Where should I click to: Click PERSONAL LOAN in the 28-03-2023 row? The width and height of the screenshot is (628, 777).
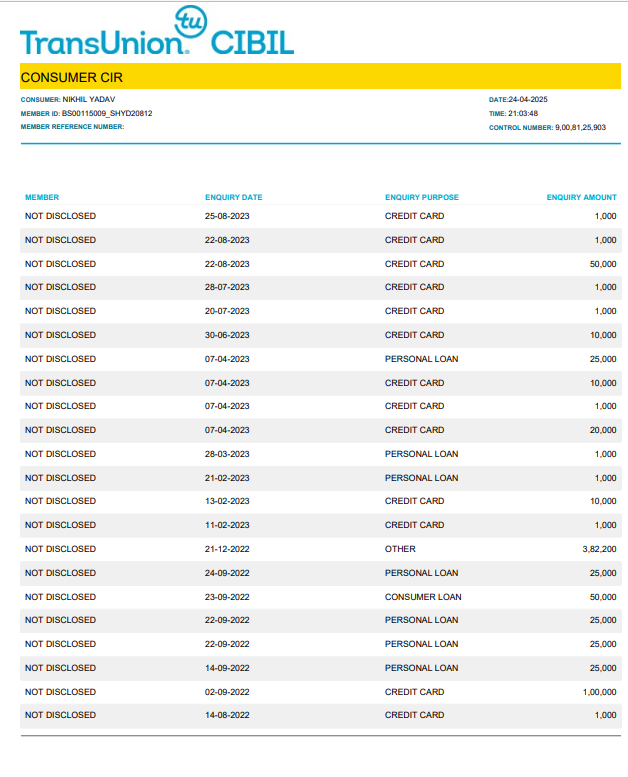click(x=421, y=454)
